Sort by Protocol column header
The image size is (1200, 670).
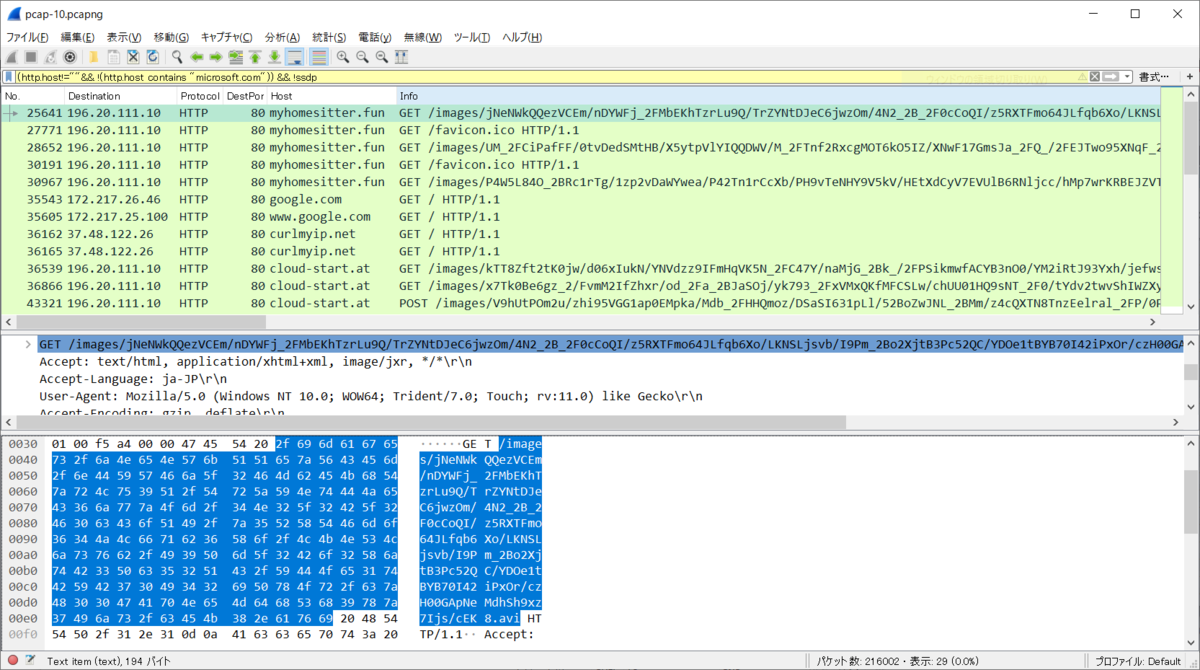click(200, 96)
